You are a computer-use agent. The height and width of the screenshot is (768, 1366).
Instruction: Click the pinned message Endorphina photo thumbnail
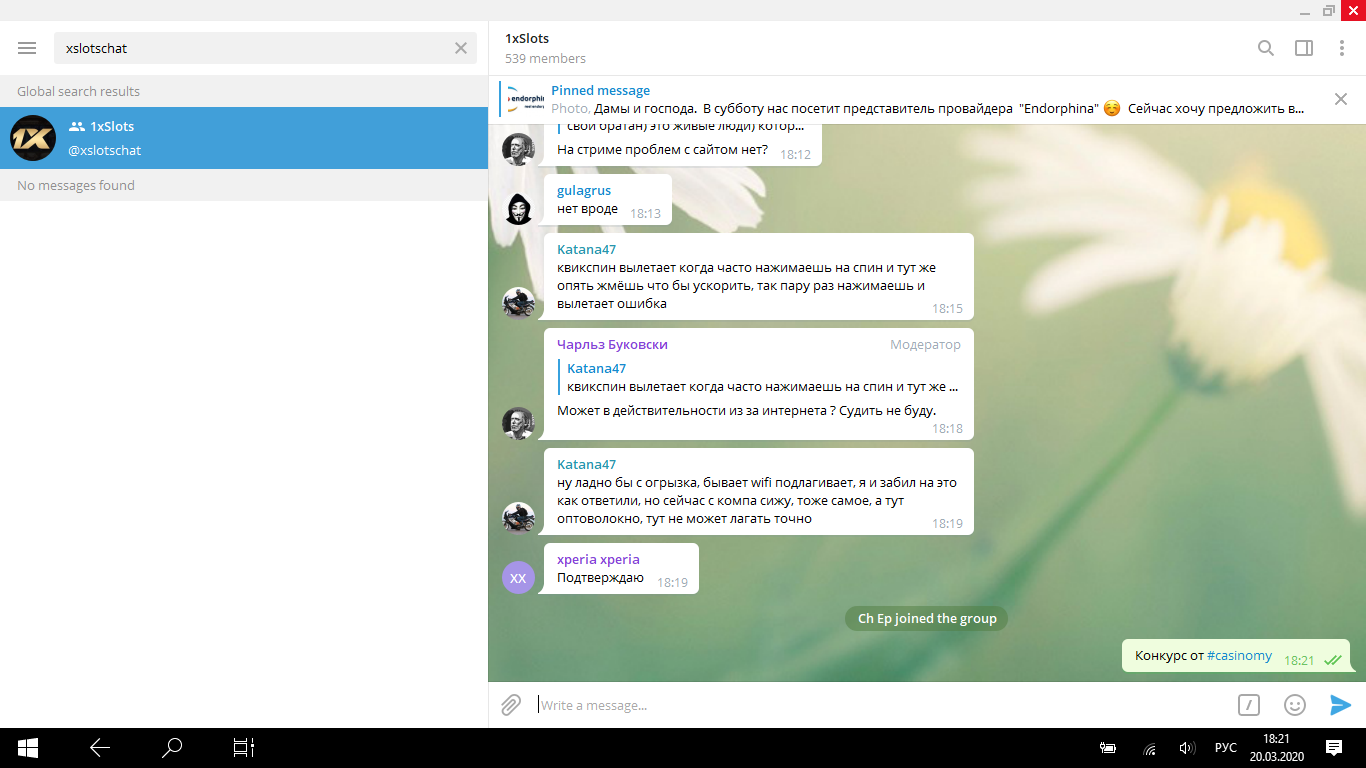tap(525, 99)
